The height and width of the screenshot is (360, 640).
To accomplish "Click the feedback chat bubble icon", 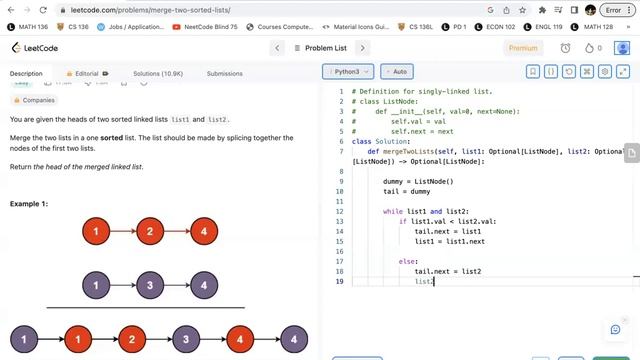I will [615, 329].
